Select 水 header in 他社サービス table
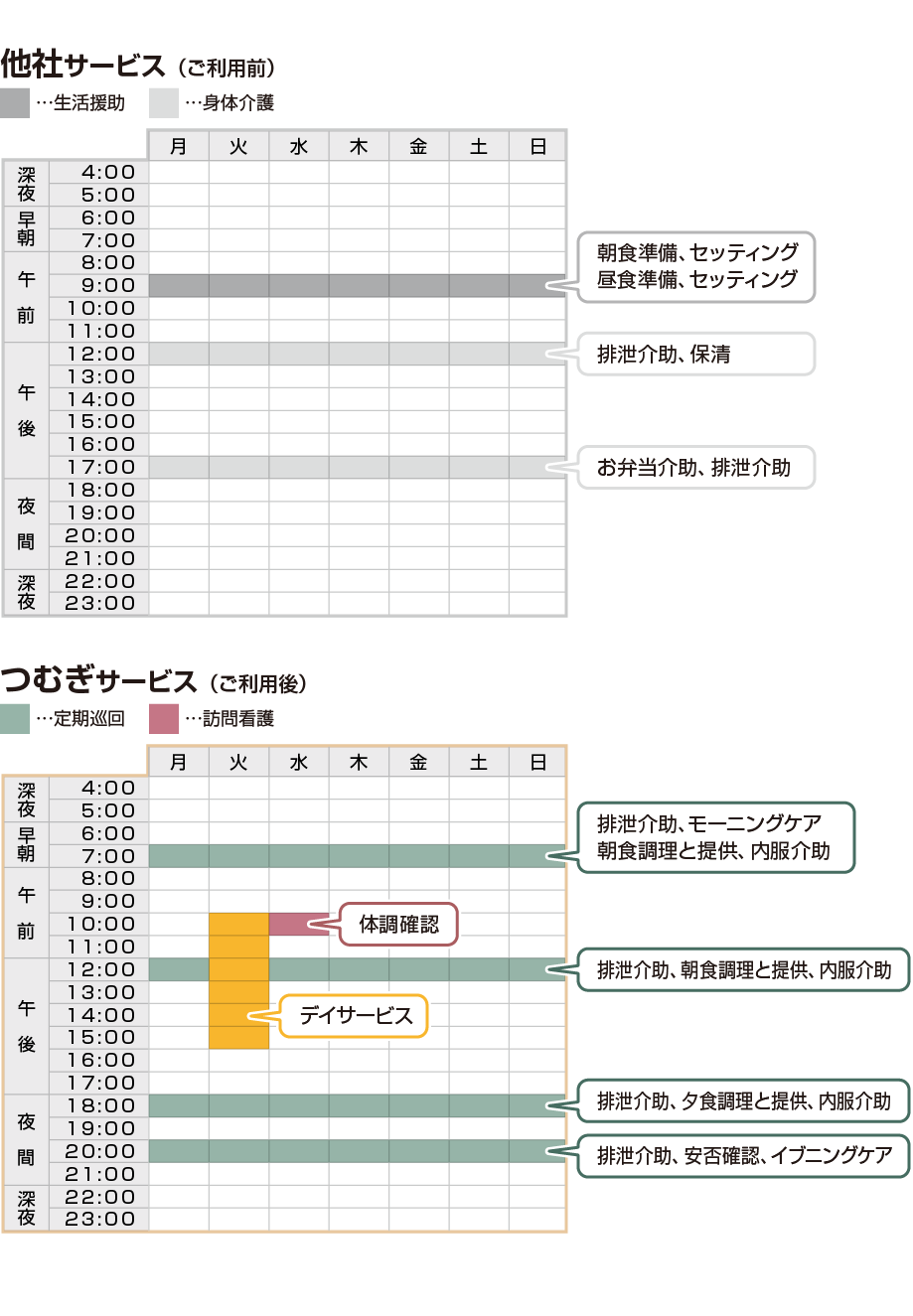 pos(299,146)
